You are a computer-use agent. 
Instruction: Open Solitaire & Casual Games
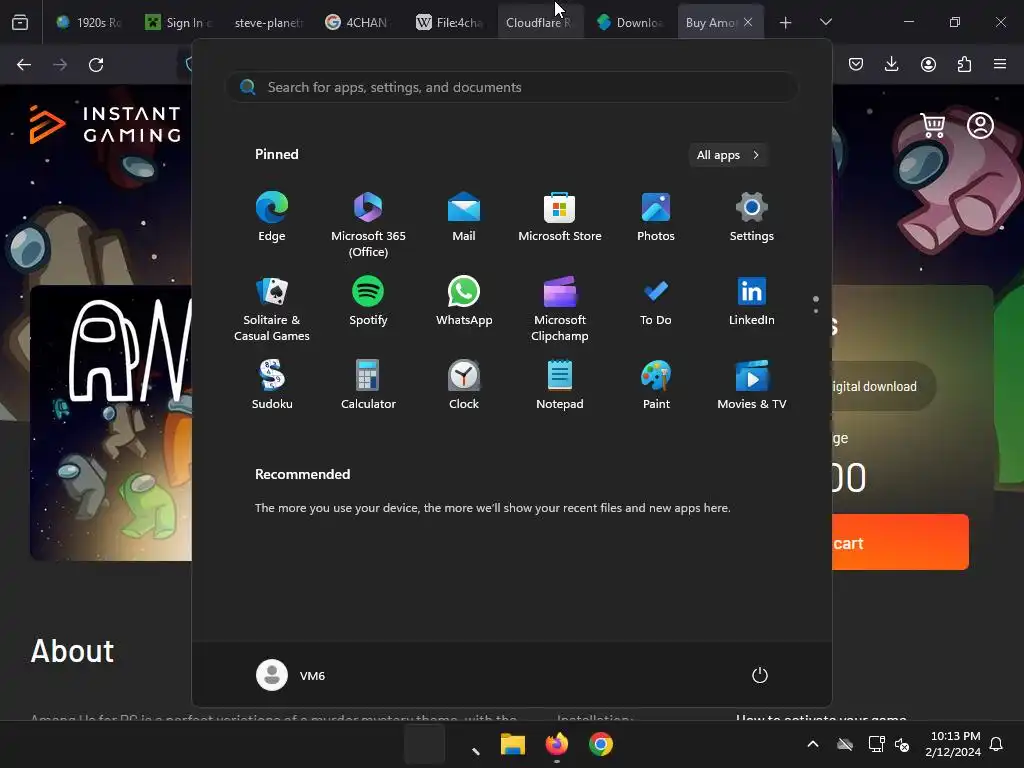(x=272, y=309)
